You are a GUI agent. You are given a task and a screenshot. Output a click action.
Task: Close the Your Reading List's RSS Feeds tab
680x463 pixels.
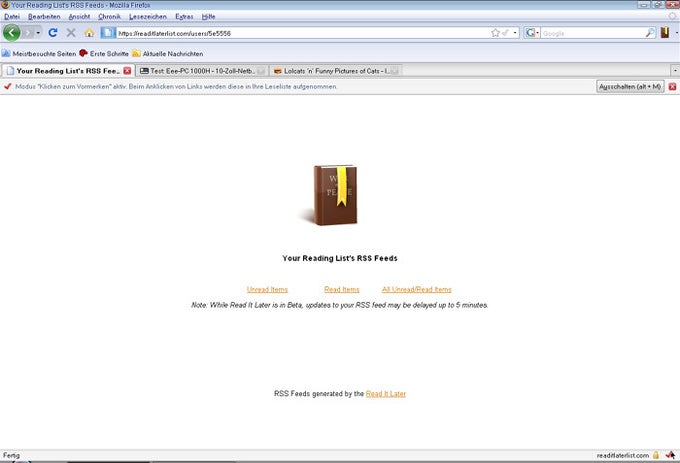[127, 71]
